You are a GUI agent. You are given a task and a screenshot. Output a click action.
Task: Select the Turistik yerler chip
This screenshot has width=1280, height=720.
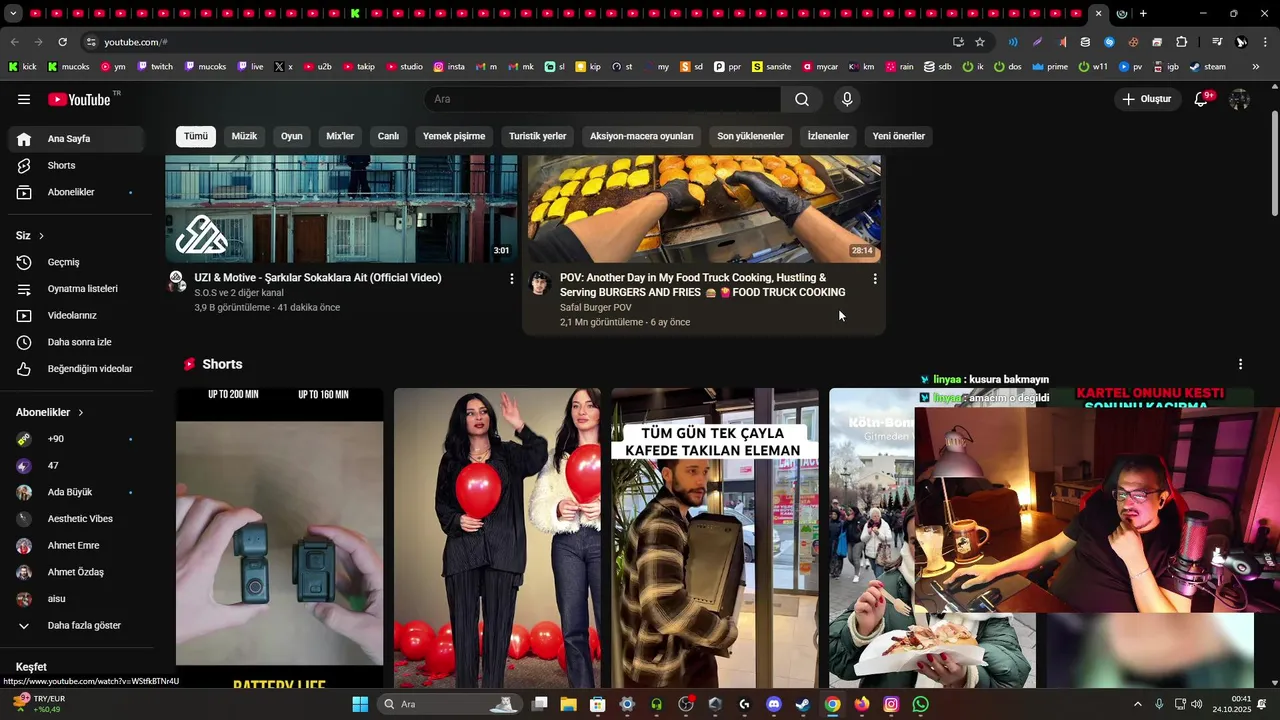538,136
